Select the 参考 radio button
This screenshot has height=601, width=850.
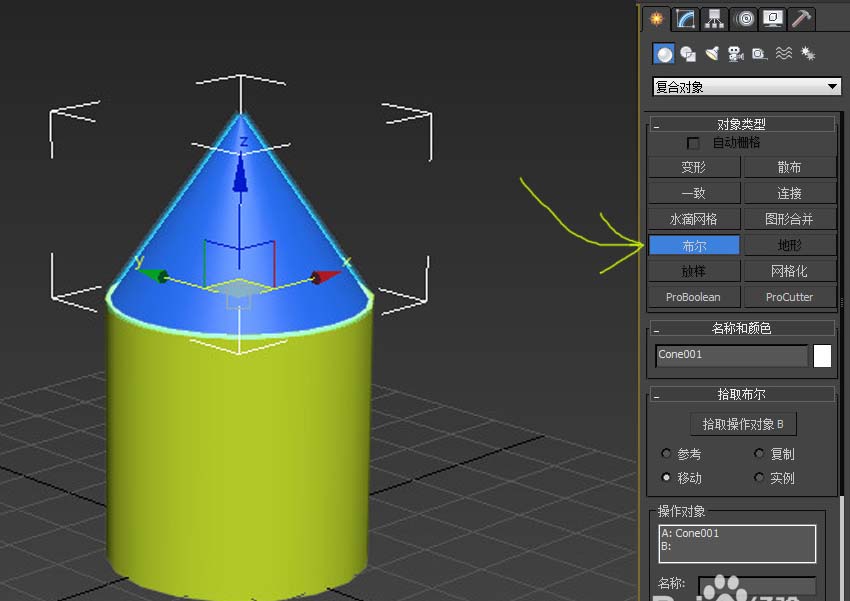667,454
